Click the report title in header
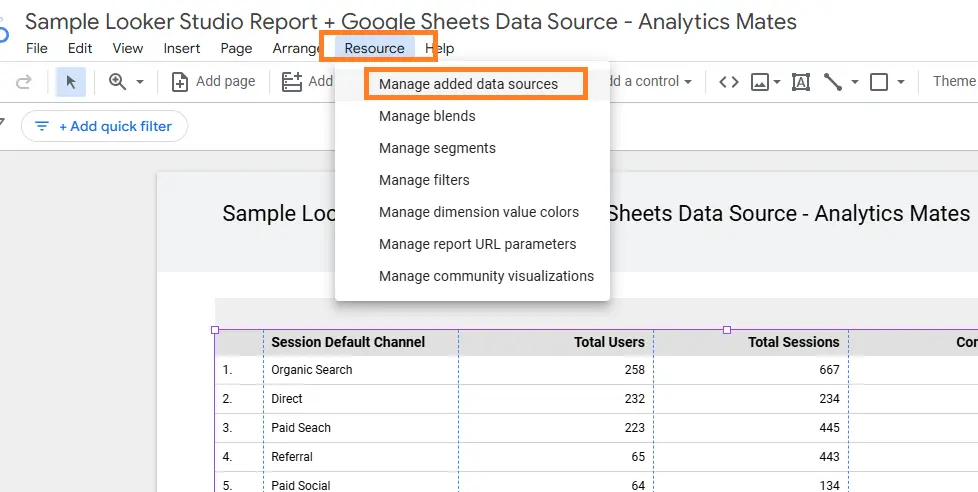This screenshot has width=978, height=492. click(410, 22)
